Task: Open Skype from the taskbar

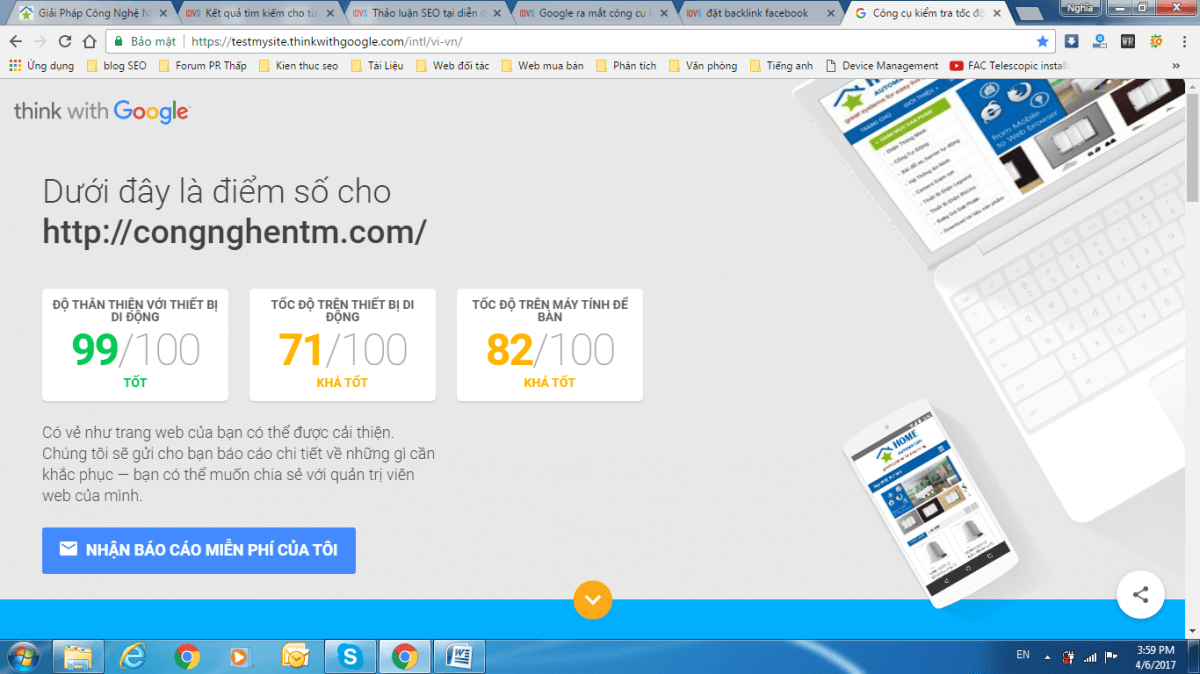Action: [349, 656]
